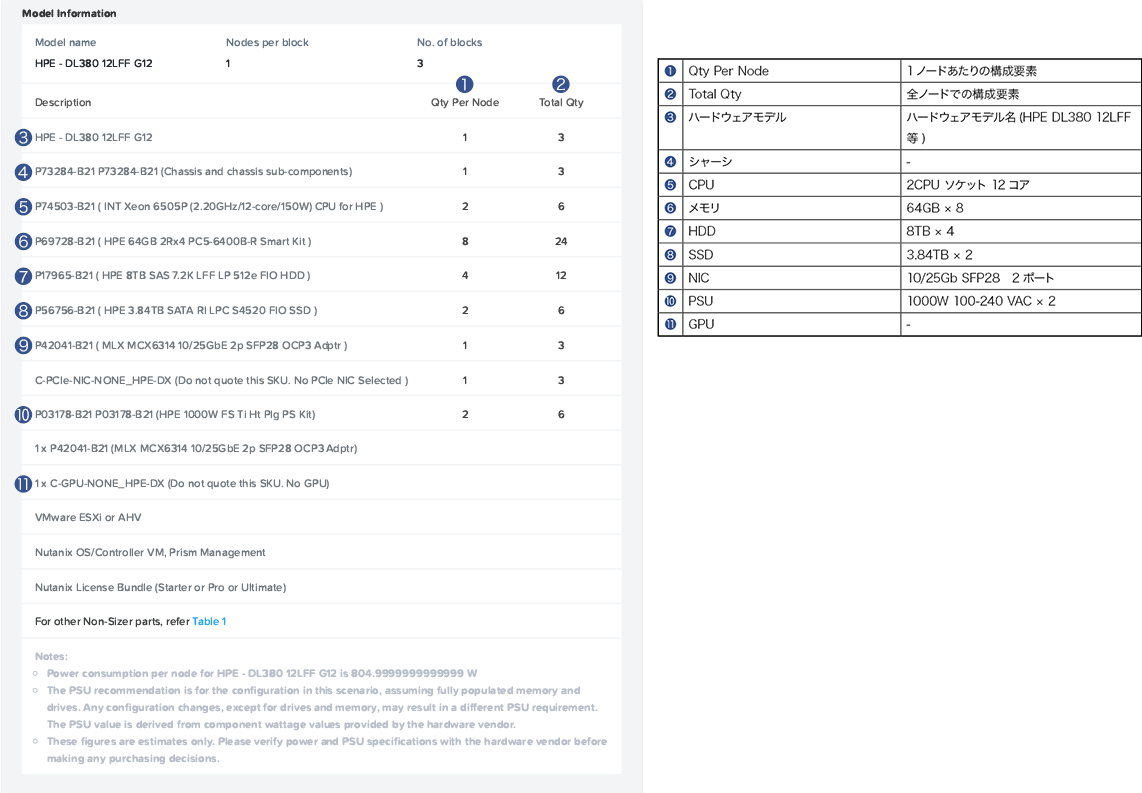Select the Nutanix OS/Controller VM, Prism Management row

[150, 553]
